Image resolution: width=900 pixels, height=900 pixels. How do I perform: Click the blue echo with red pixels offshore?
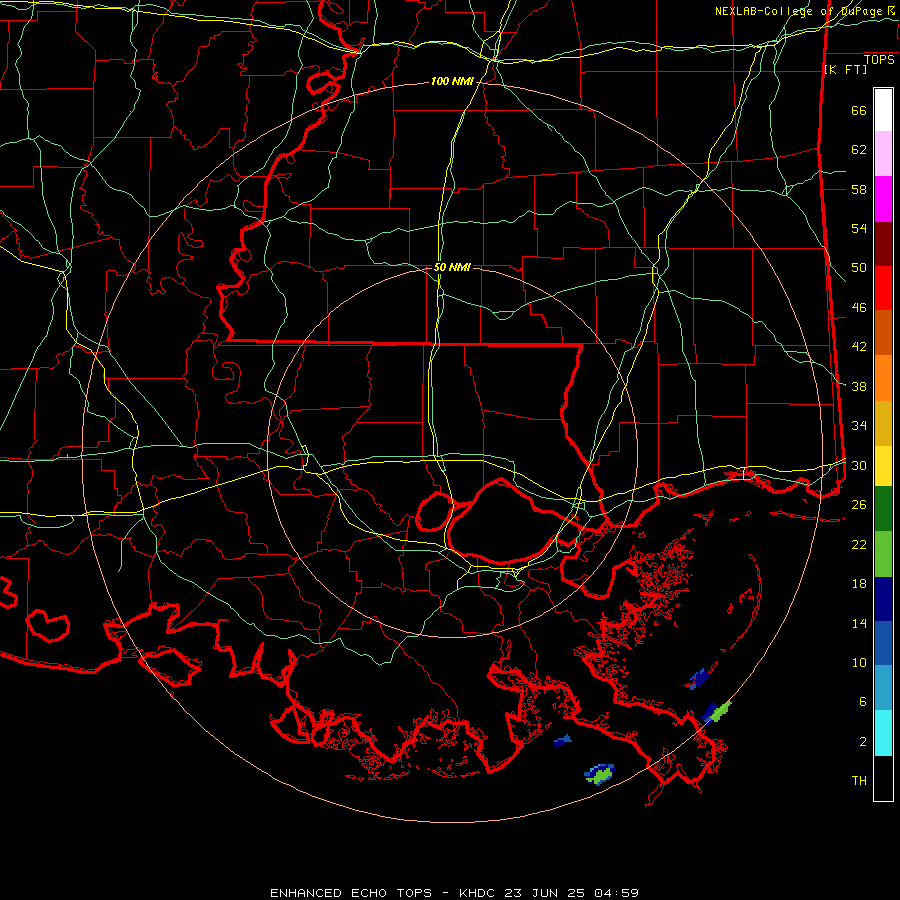click(700, 679)
